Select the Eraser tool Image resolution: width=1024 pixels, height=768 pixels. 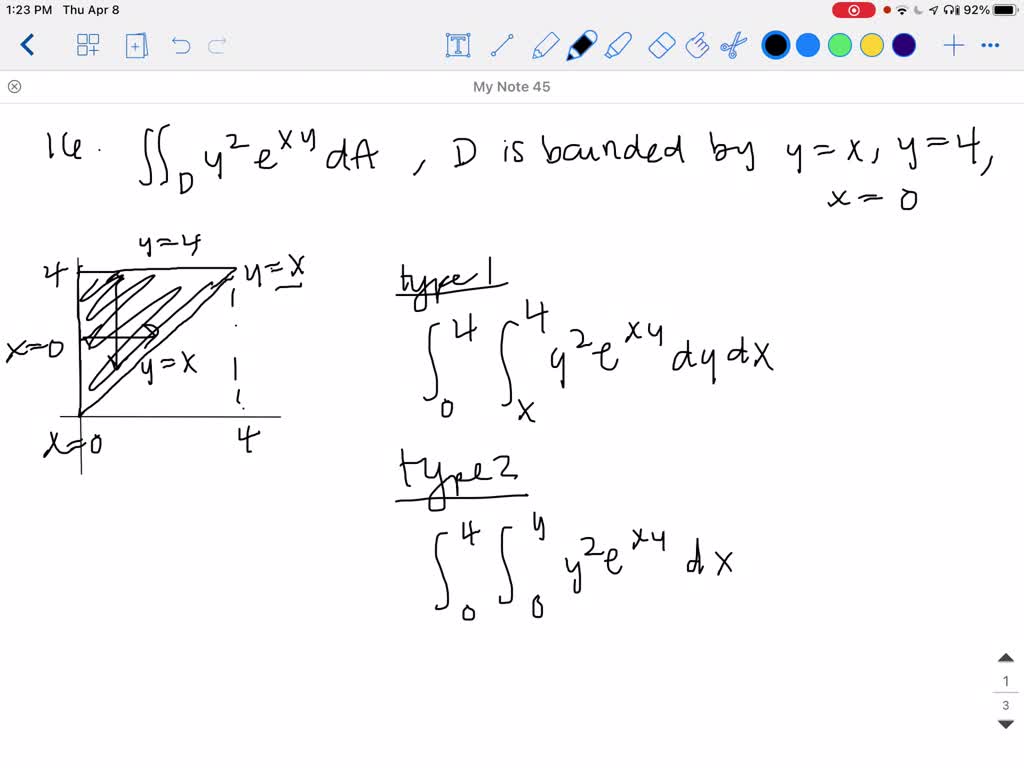[x=660, y=45]
